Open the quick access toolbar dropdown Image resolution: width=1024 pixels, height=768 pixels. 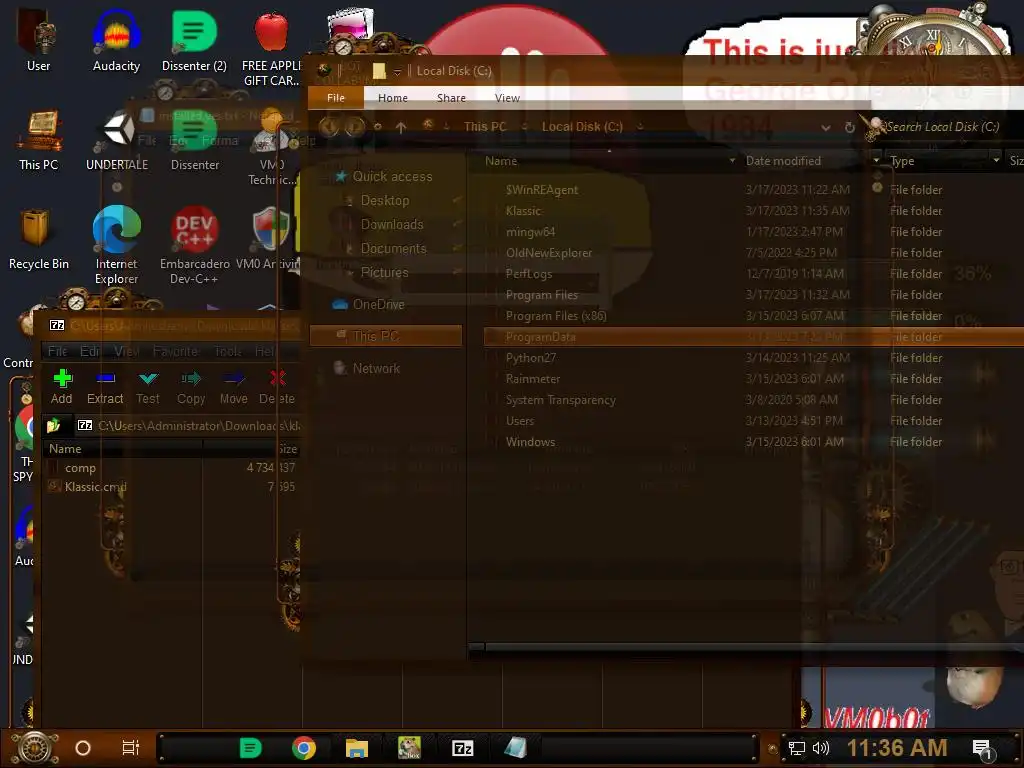[x=397, y=71]
